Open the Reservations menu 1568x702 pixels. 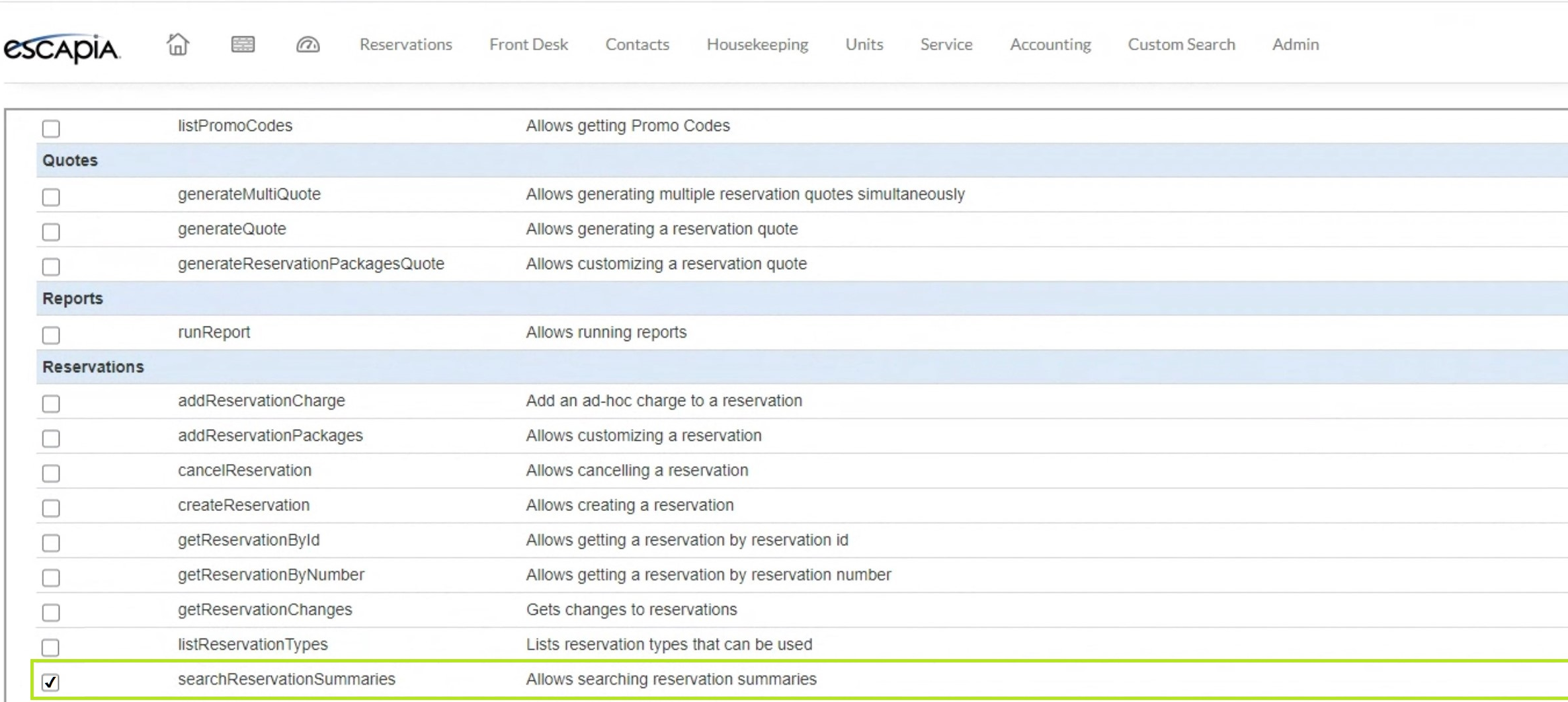click(x=405, y=44)
